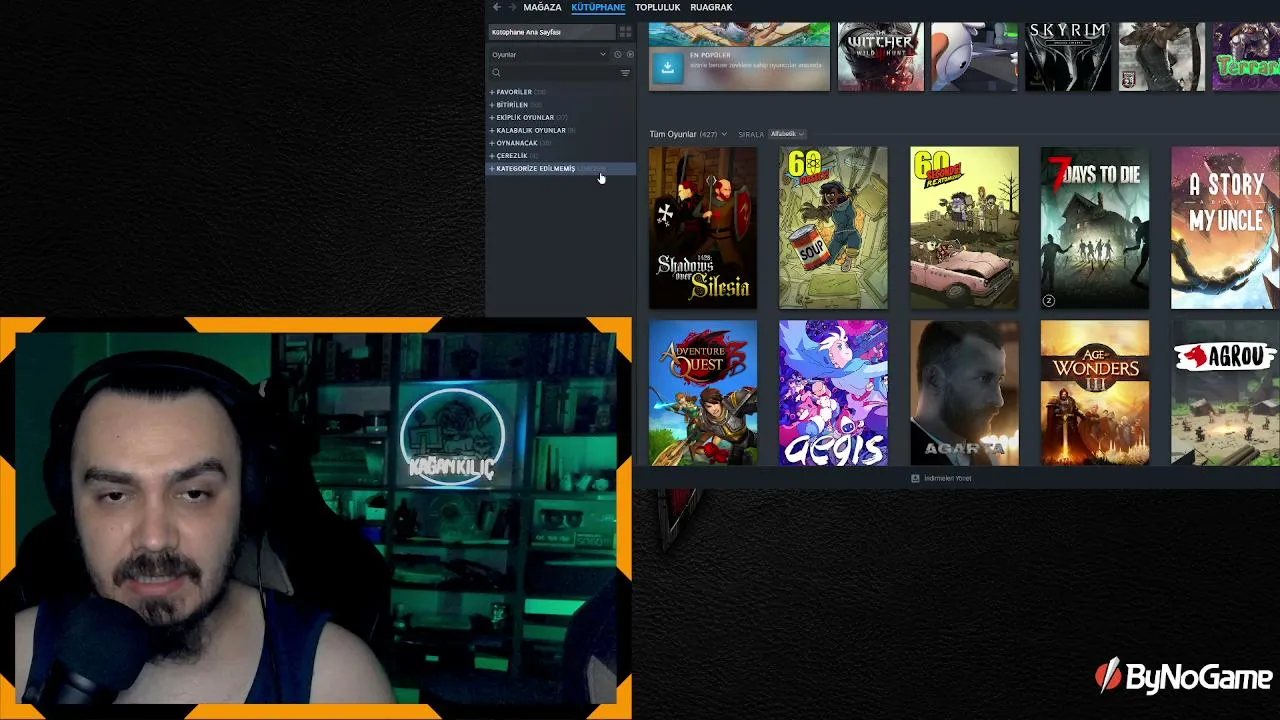Open the Agartha game cover
The height and width of the screenshot is (720, 1280).
(x=964, y=393)
